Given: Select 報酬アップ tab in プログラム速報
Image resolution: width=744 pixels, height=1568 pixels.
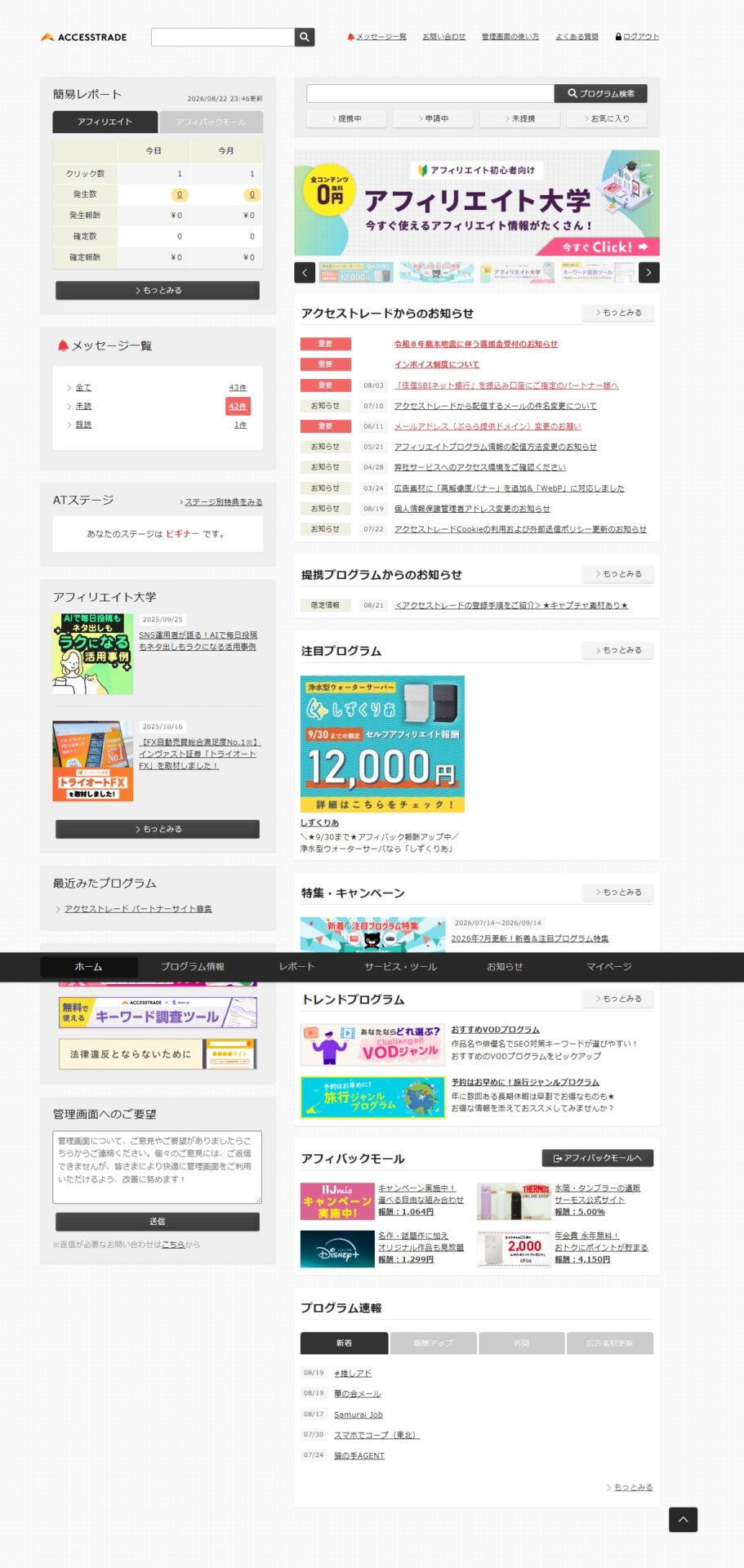Looking at the screenshot, I should click(x=433, y=1343).
